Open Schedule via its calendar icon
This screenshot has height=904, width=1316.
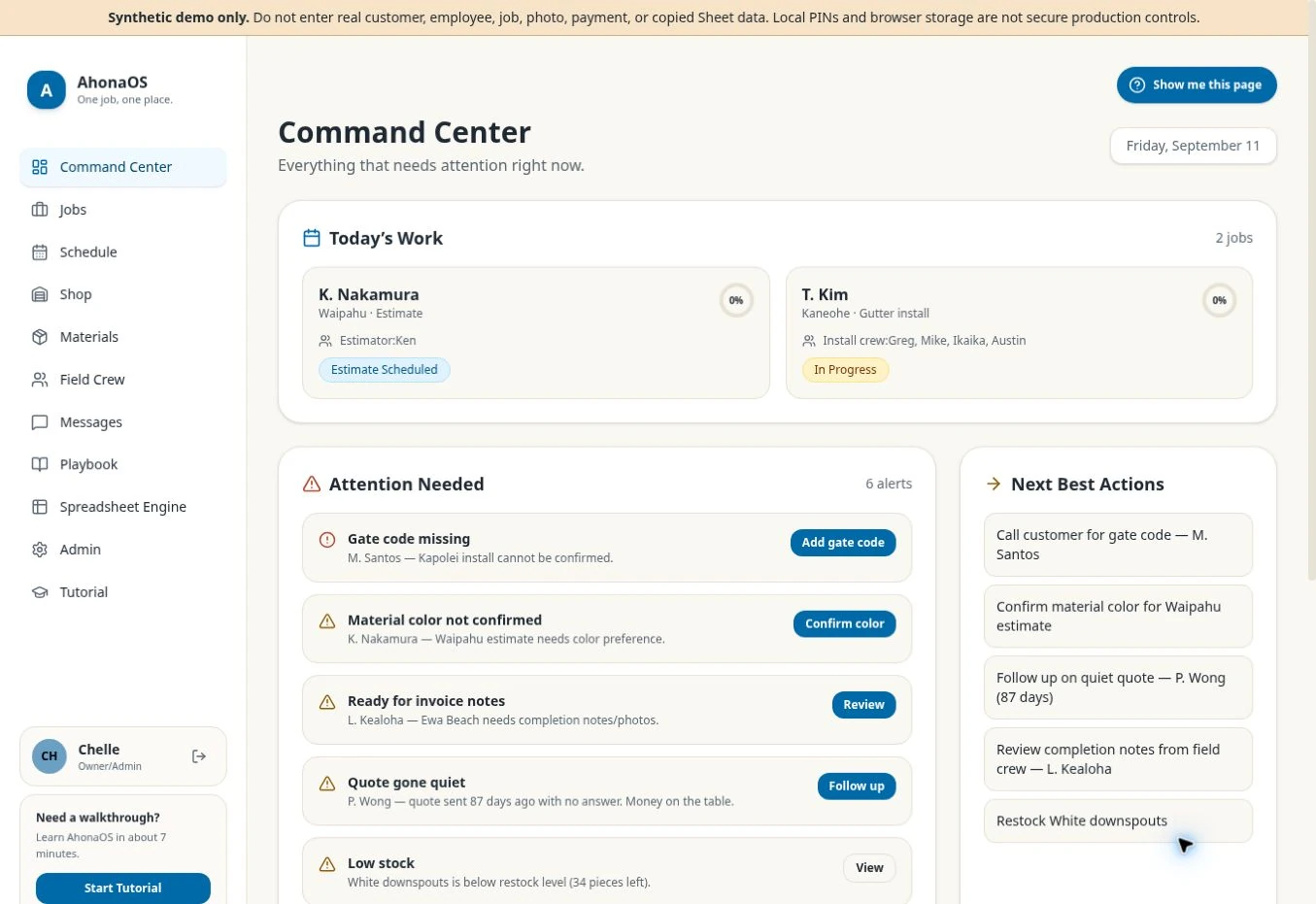(x=40, y=252)
